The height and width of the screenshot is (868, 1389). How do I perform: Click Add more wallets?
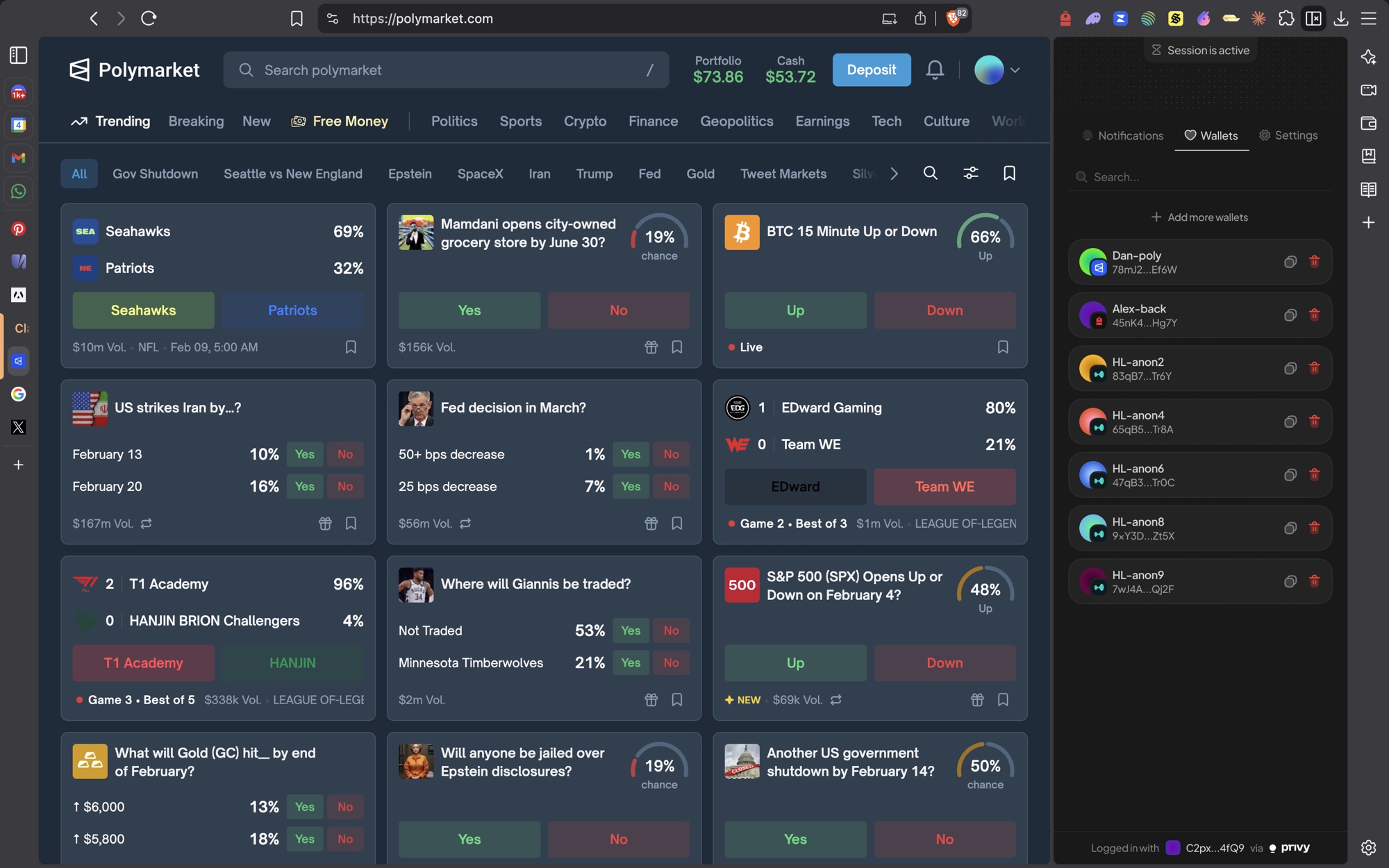tap(1199, 217)
